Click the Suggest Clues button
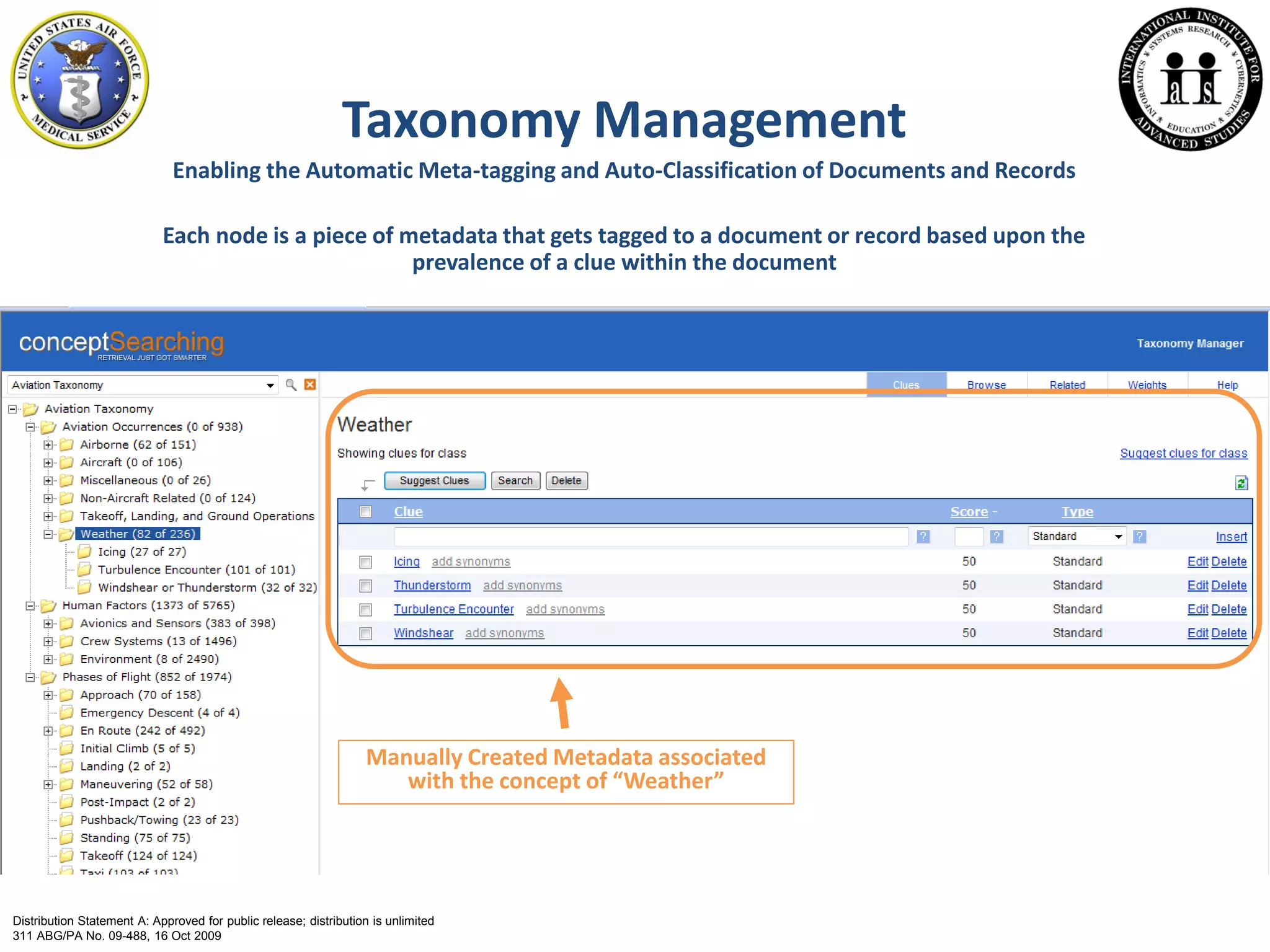This screenshot has width=1270, height=952. point(435,480)
